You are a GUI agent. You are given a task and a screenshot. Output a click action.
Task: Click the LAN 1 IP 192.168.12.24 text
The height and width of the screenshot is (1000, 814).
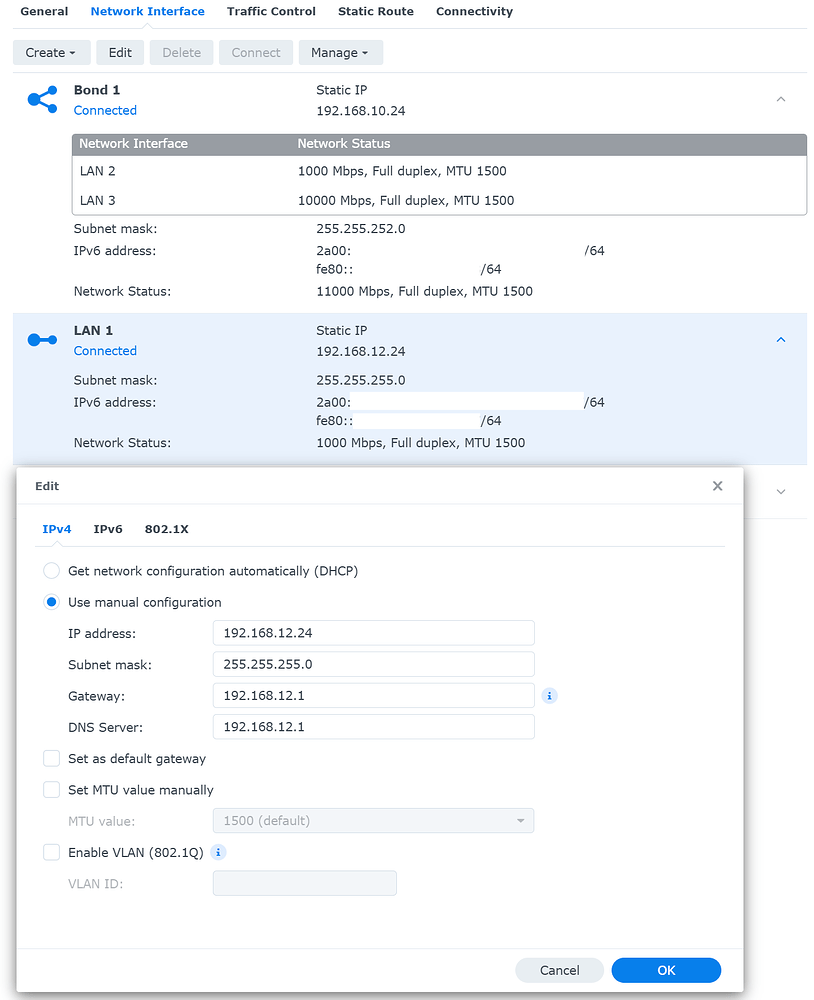click(360, 351)
